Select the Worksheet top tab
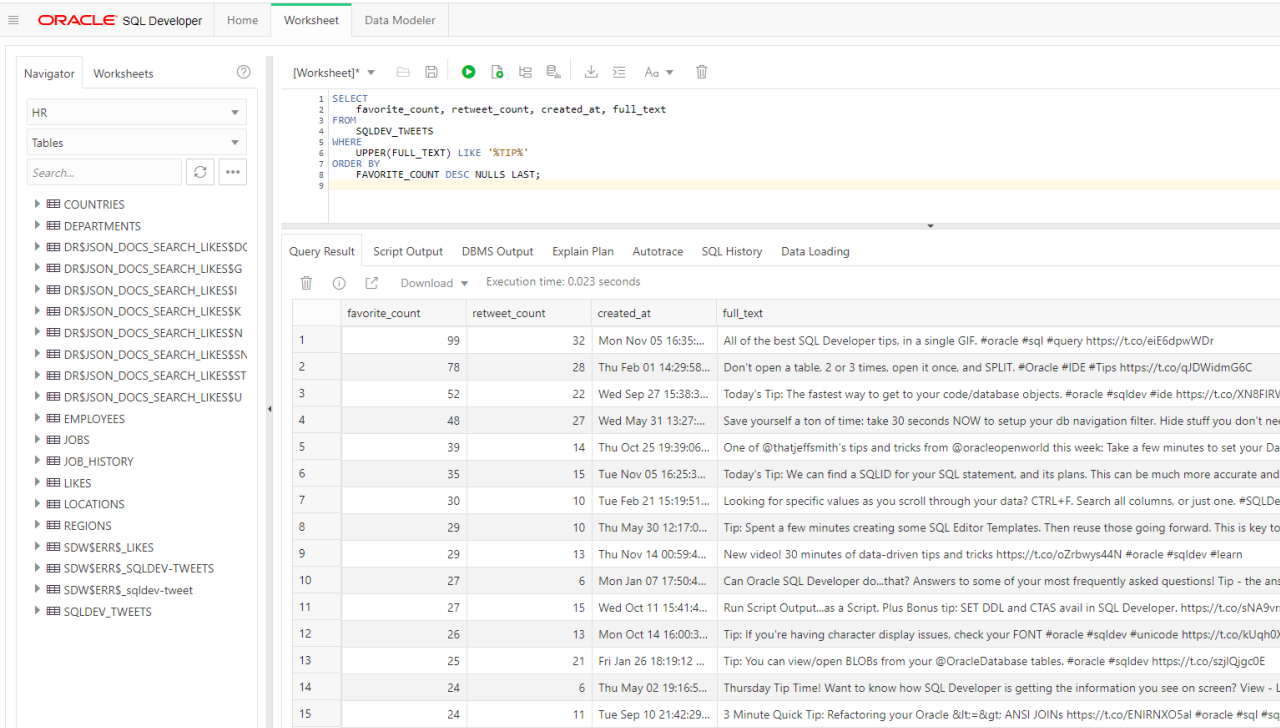 (311, 20)
